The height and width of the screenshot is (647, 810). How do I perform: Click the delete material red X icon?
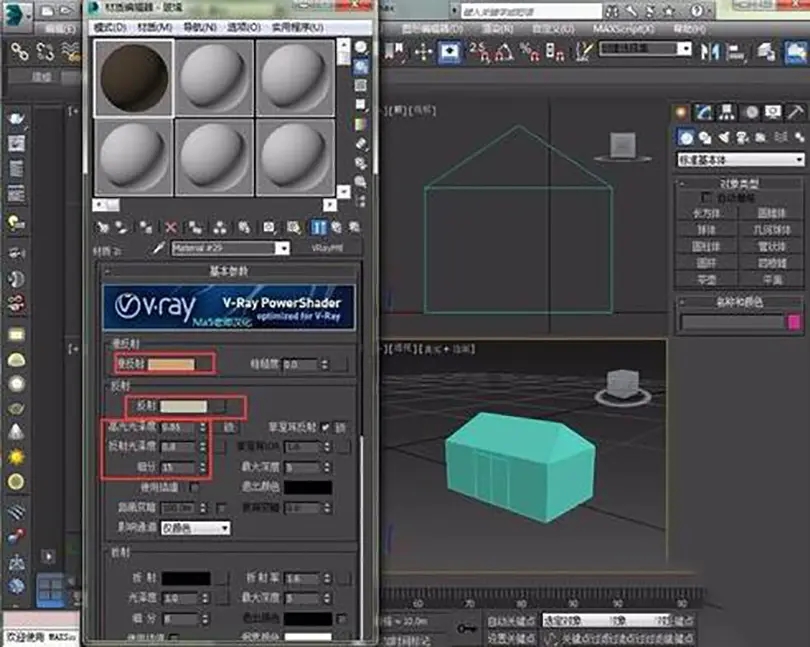click(x=171, y=227)
